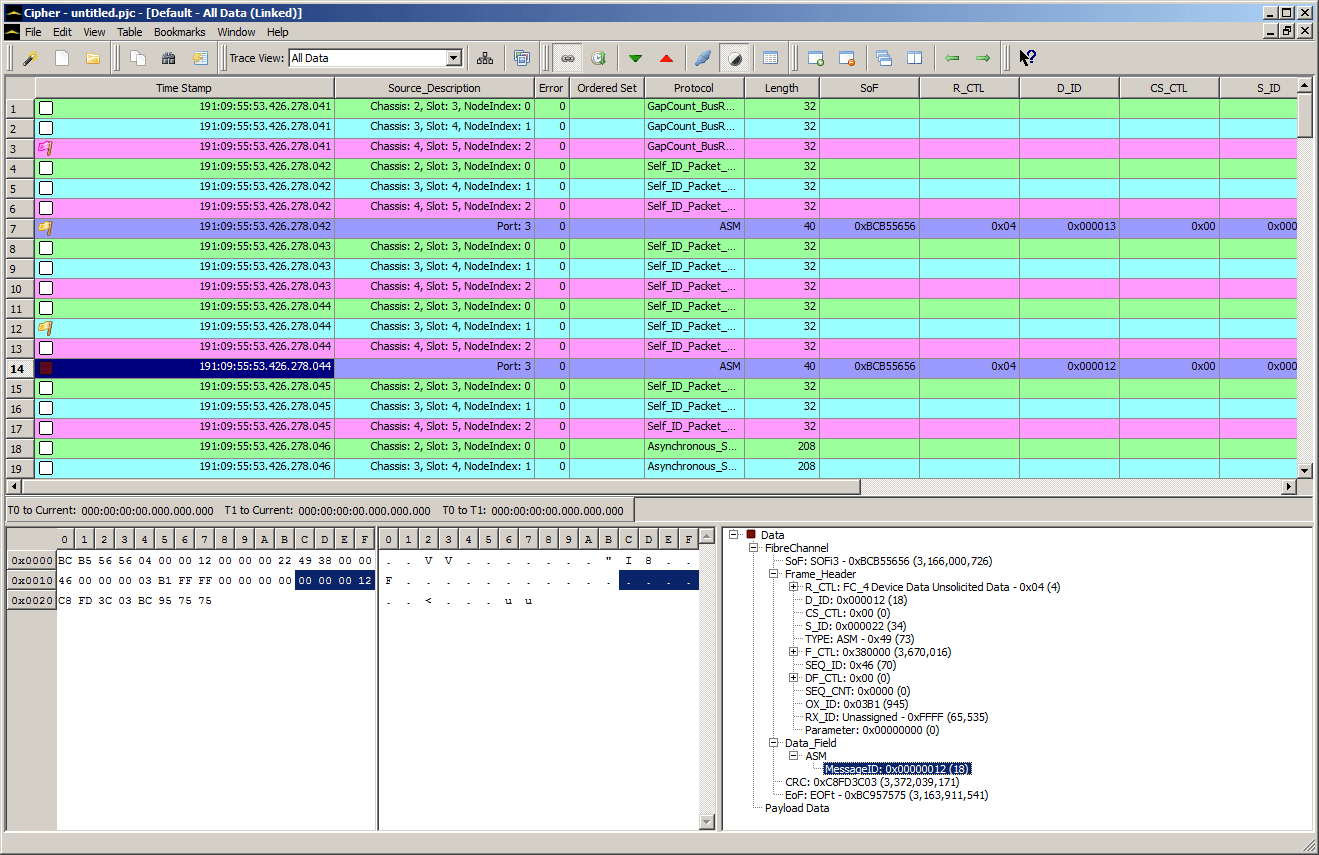Click the binoculars find icon
1319x855 pixels.
[x=168, y=58]
